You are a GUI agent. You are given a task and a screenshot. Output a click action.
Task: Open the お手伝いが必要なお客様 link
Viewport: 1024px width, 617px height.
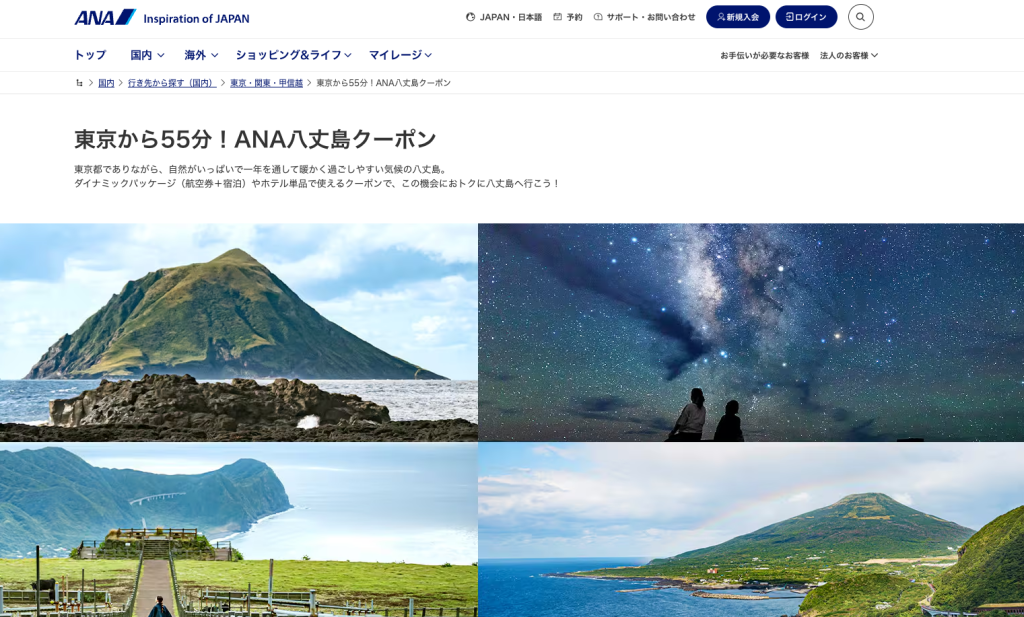(x=764, y=55)
